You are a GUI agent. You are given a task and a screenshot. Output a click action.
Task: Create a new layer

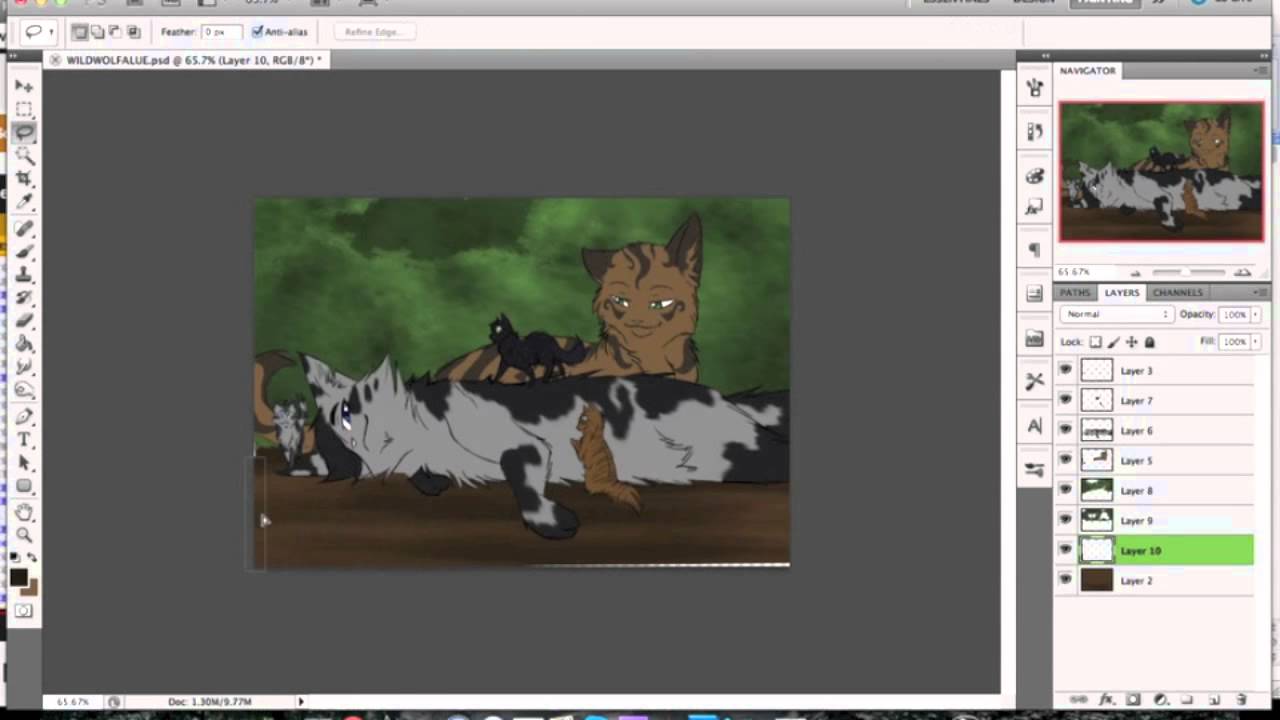point(1214,700)
